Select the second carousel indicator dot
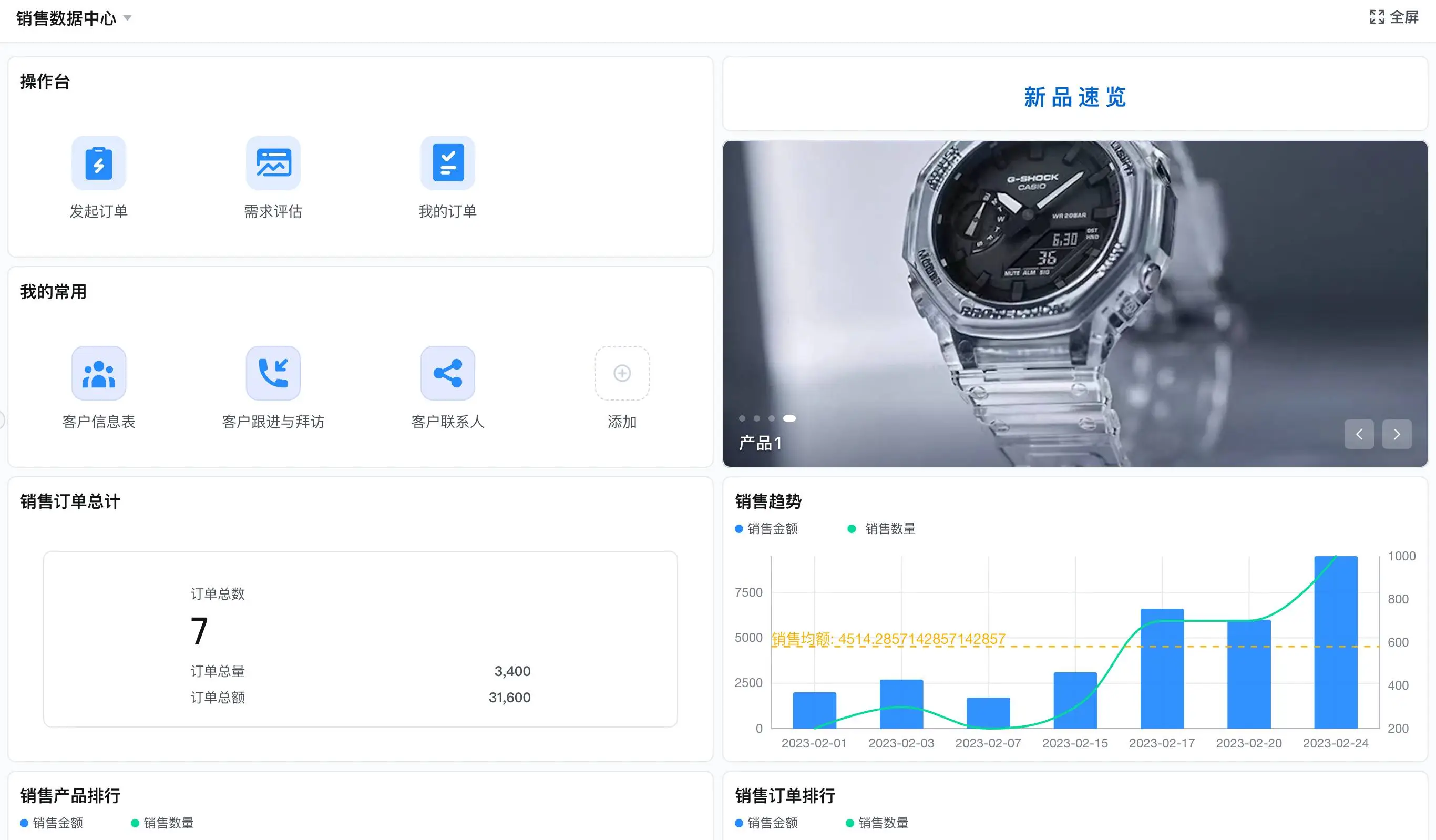The image size is (1436, 840). 757,418
